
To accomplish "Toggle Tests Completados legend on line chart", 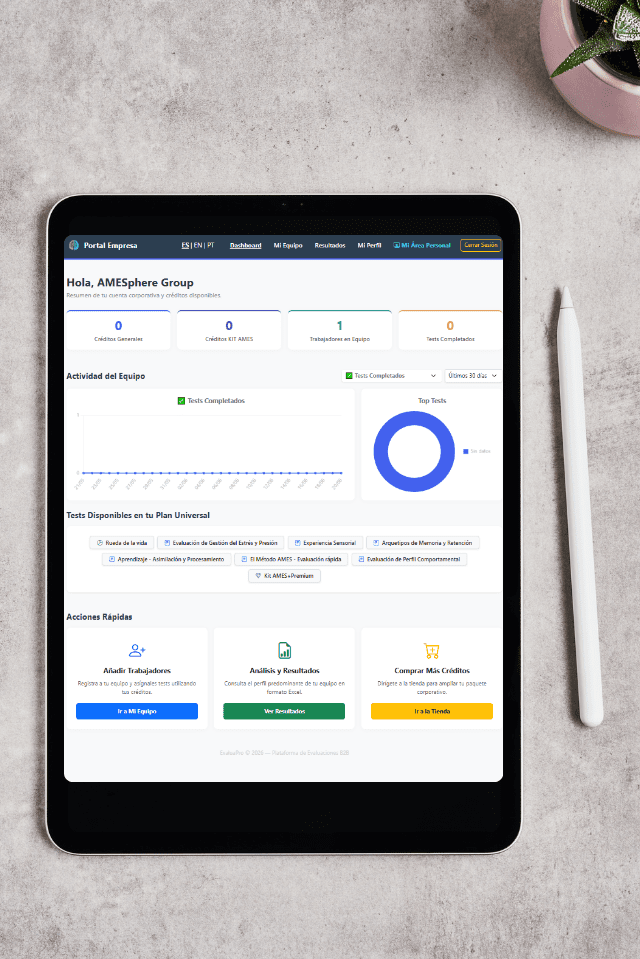I will [x=210, y=401].
